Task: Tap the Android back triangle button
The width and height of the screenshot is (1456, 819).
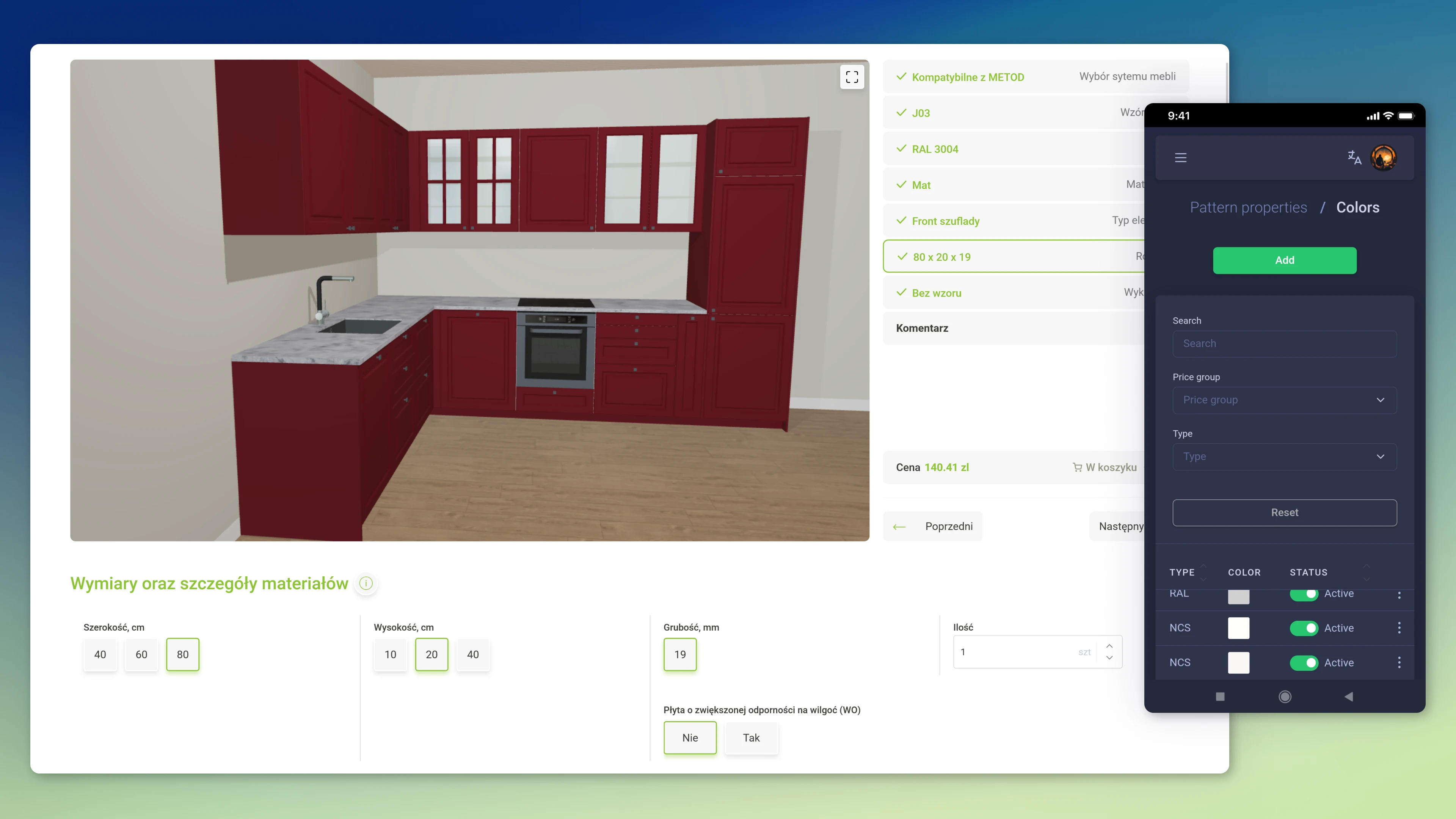Action: (1349, 697)
